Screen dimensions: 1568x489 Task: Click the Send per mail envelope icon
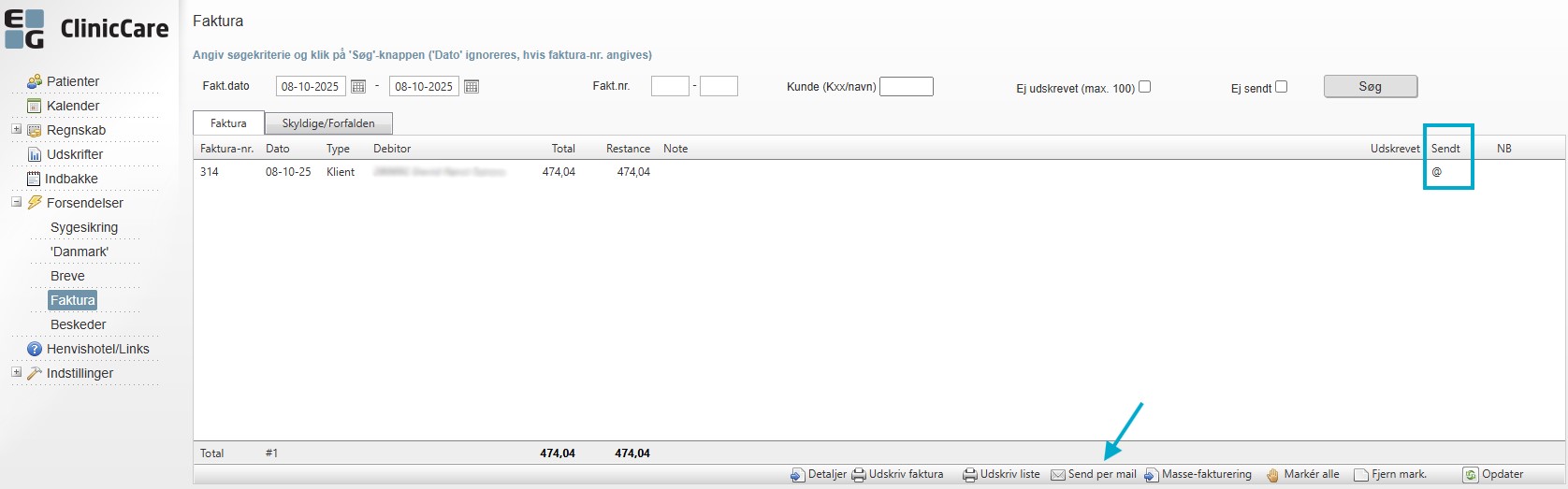pos(1058,475)
